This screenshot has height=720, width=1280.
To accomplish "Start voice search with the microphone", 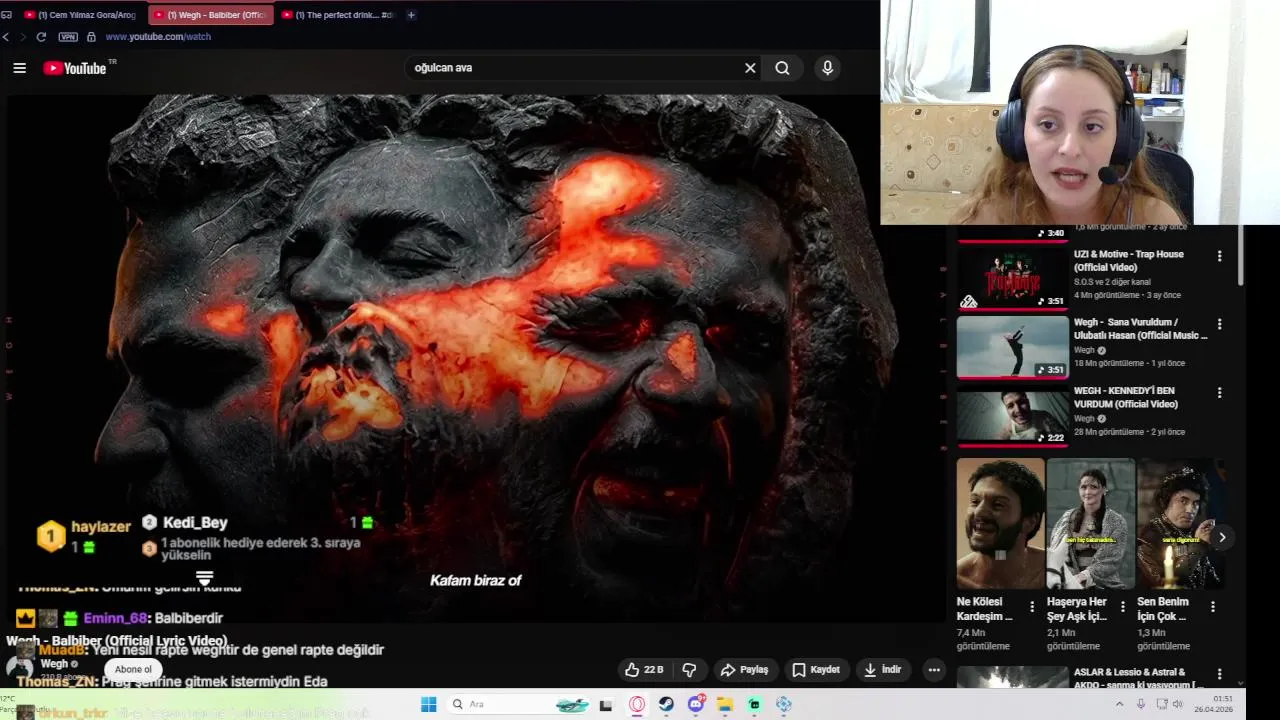I will point(827,68).
